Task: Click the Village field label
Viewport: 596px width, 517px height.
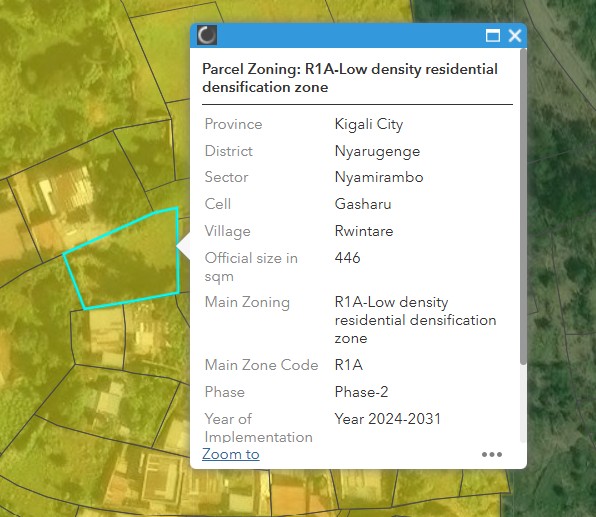Action: click(227, 231)
